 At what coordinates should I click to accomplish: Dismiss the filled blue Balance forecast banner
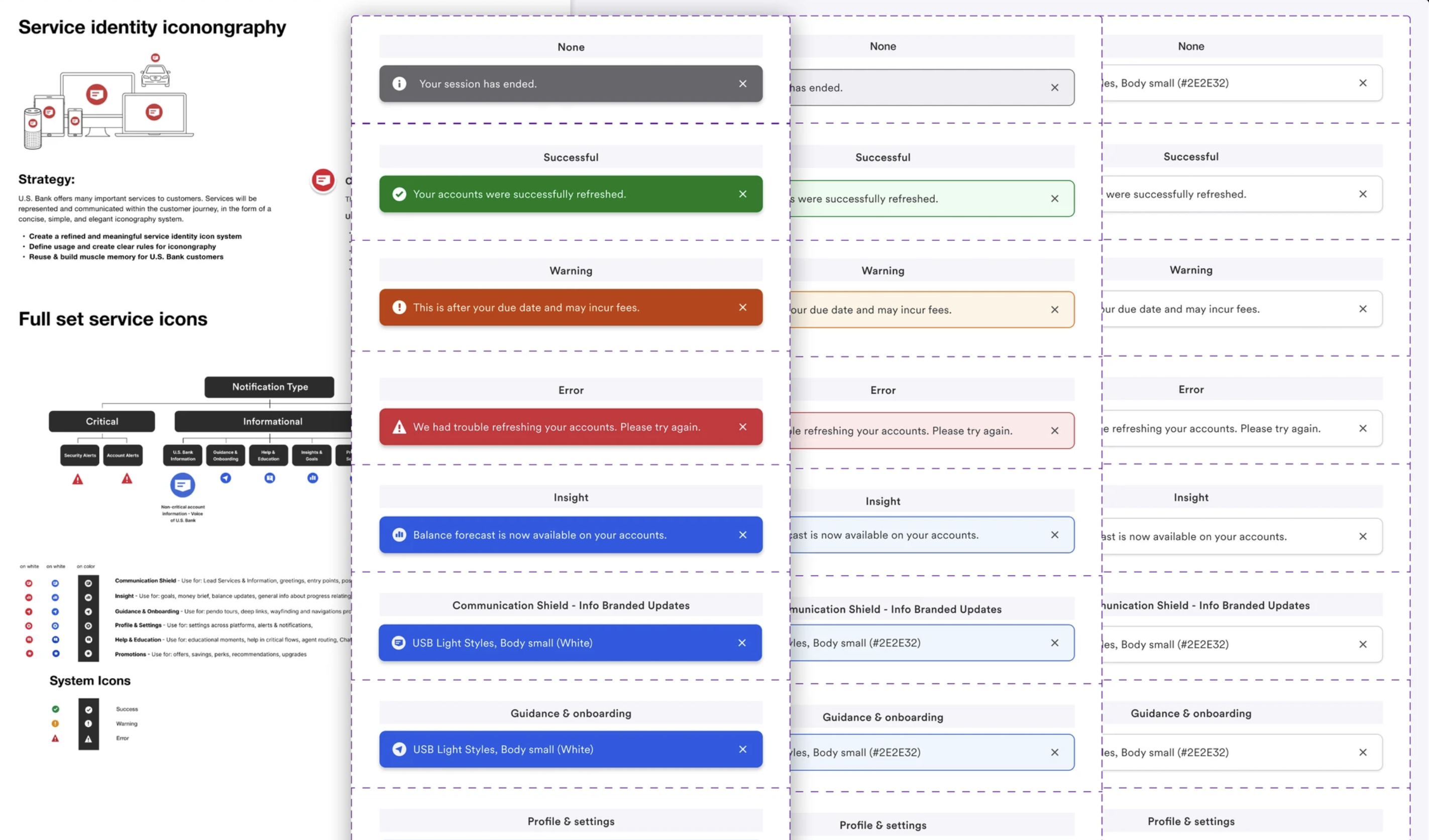click(x=742, y=535)
